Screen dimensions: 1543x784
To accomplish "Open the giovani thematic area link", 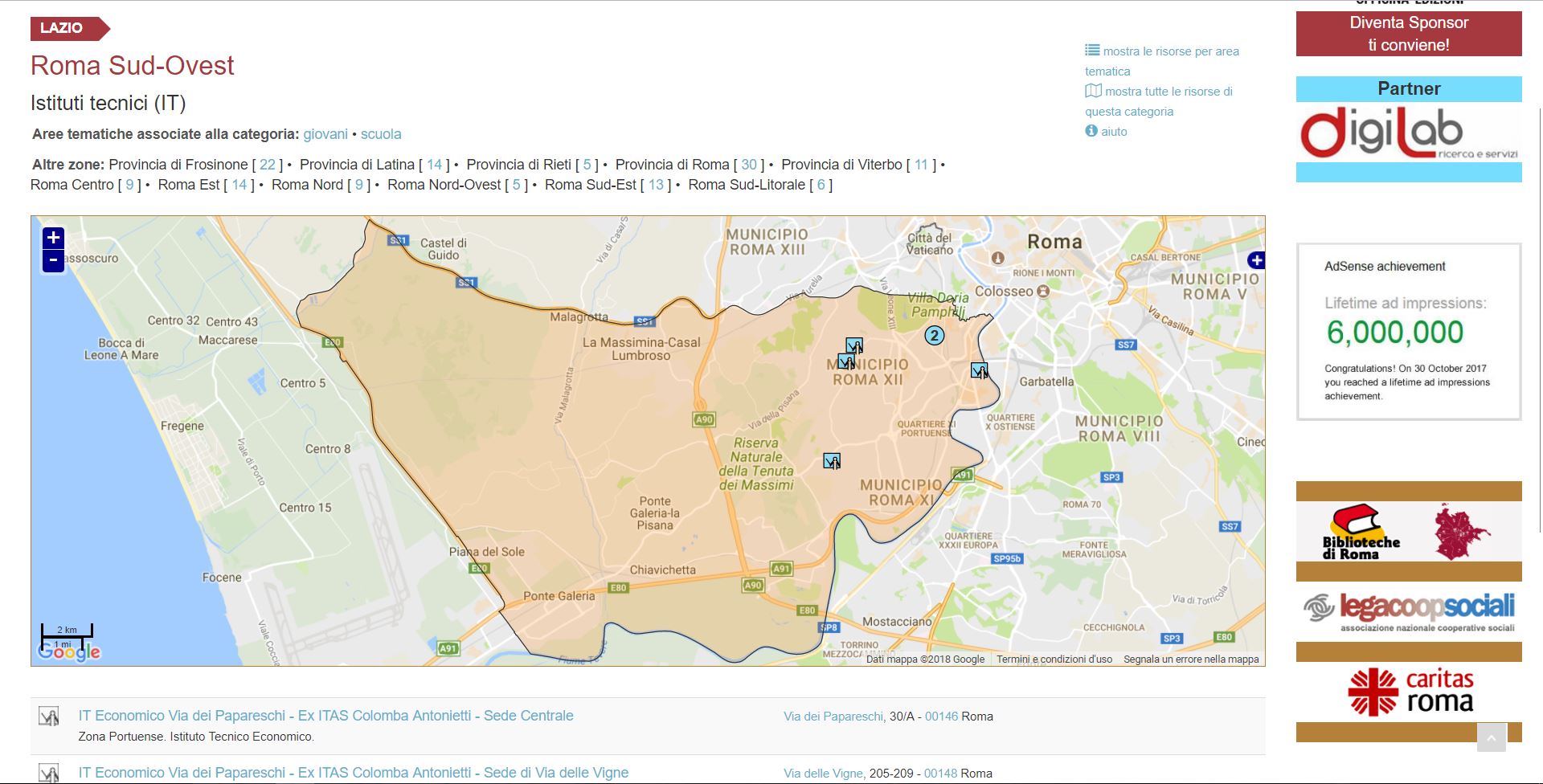I will pos(325,134).
